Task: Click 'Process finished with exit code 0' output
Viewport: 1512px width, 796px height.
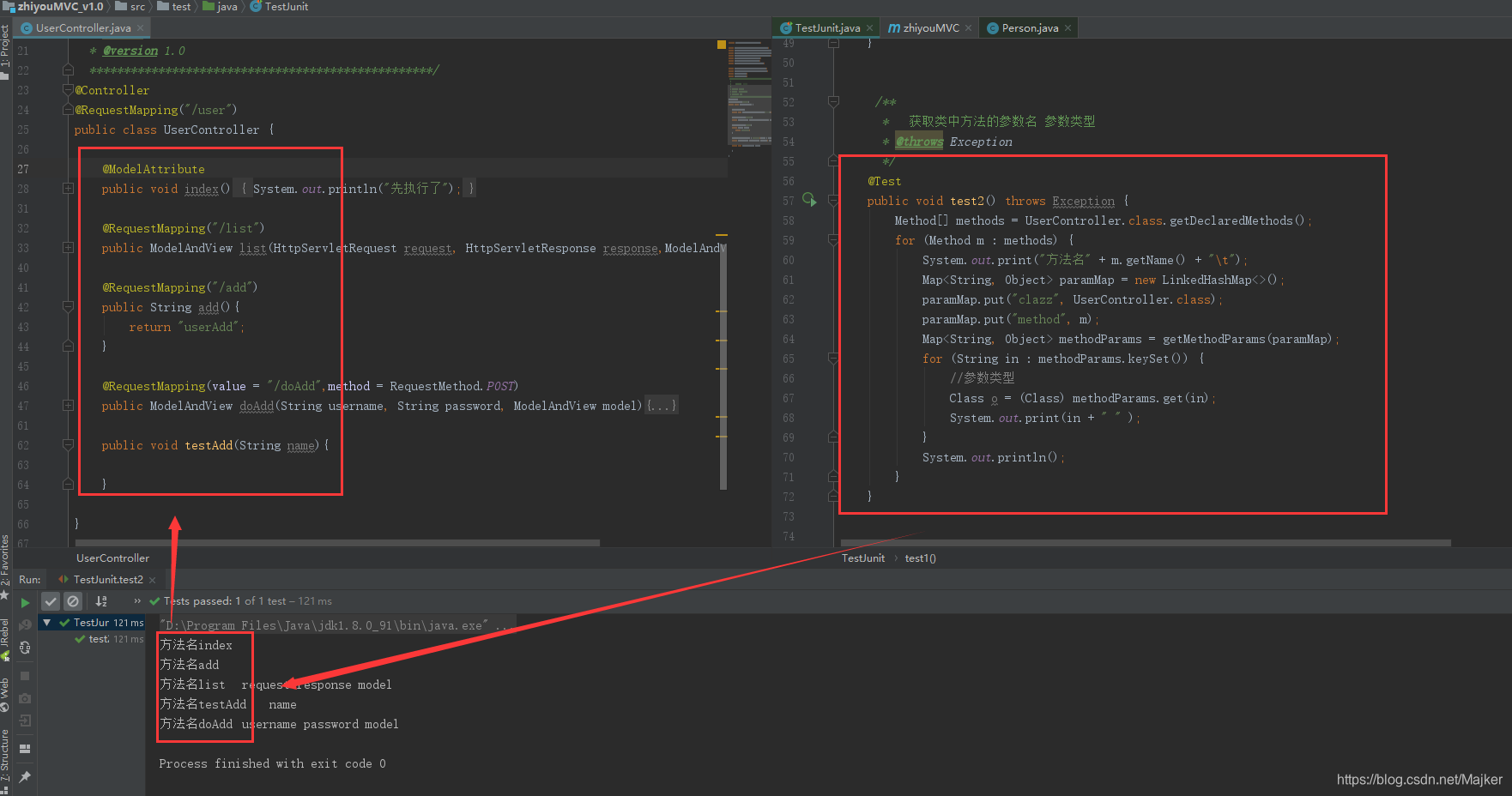Action: (x=272, y=763)
